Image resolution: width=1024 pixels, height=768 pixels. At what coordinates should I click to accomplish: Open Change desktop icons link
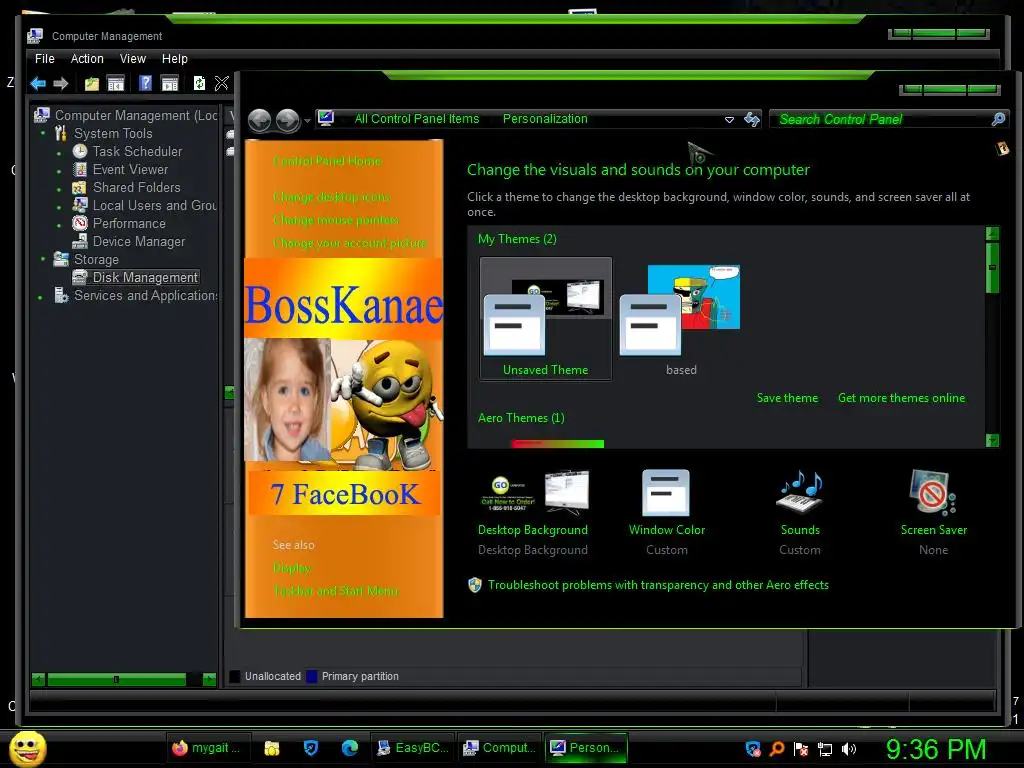pyautogui.click(x=331, y=197)
